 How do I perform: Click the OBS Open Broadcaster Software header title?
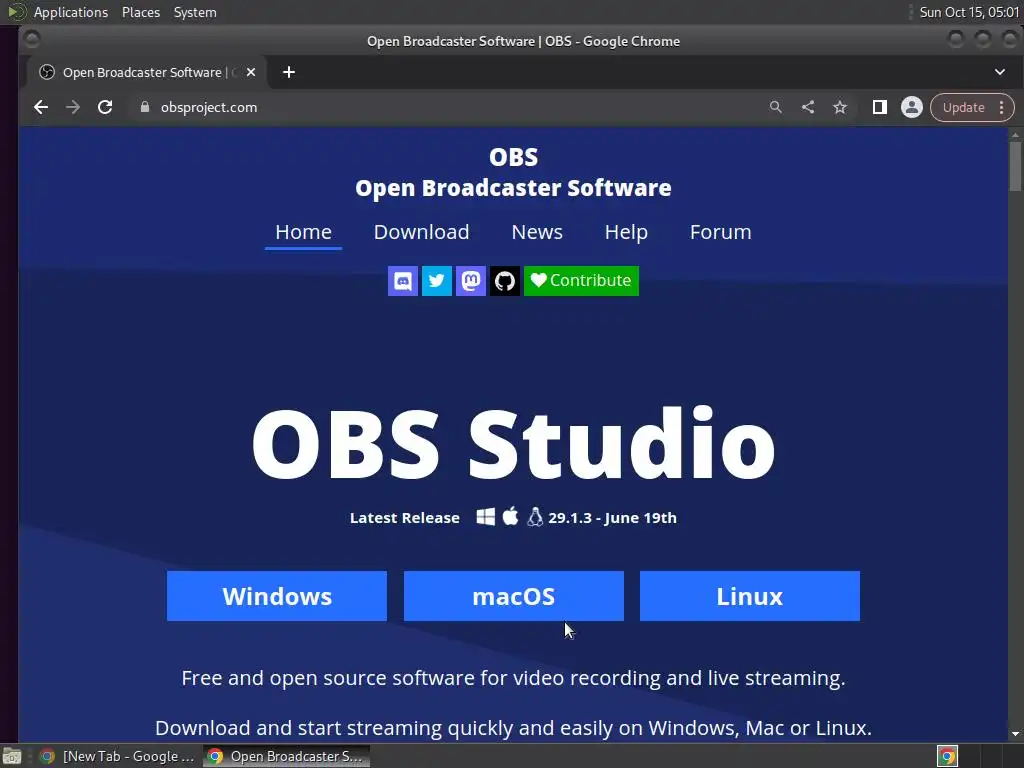pyautogui.click(x=513, y=172)
